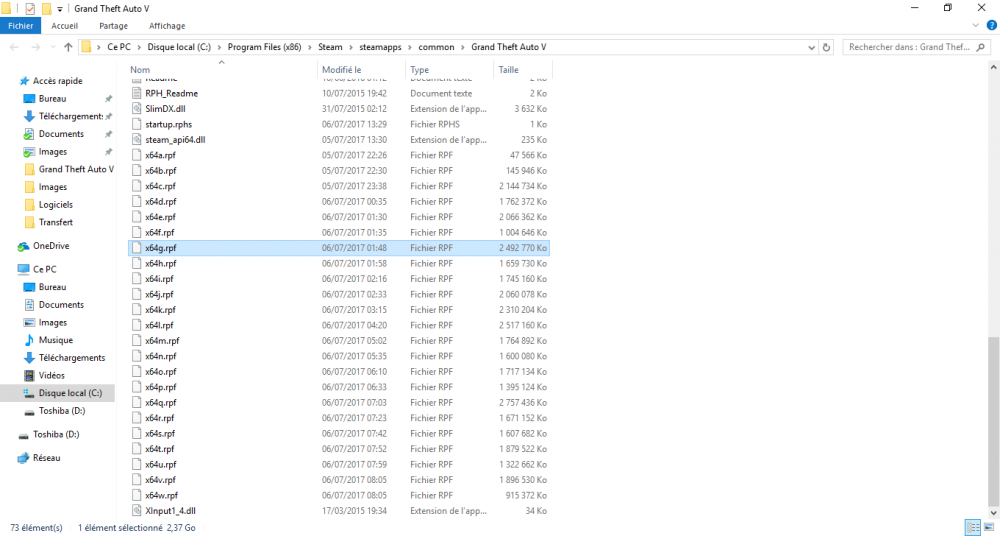1000x536 pixels.
Task: Open the Fichier menu
Action: pyautogui.click(x=20, y=26)
